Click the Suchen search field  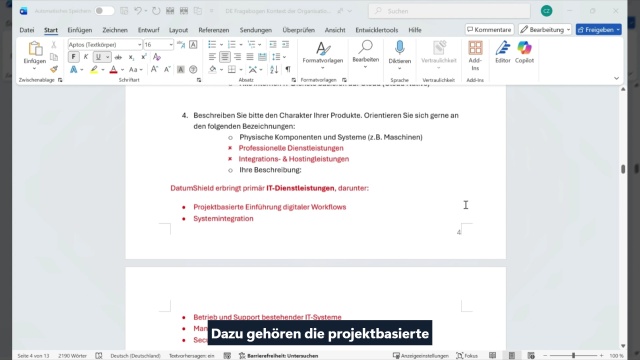click(449, 11)
